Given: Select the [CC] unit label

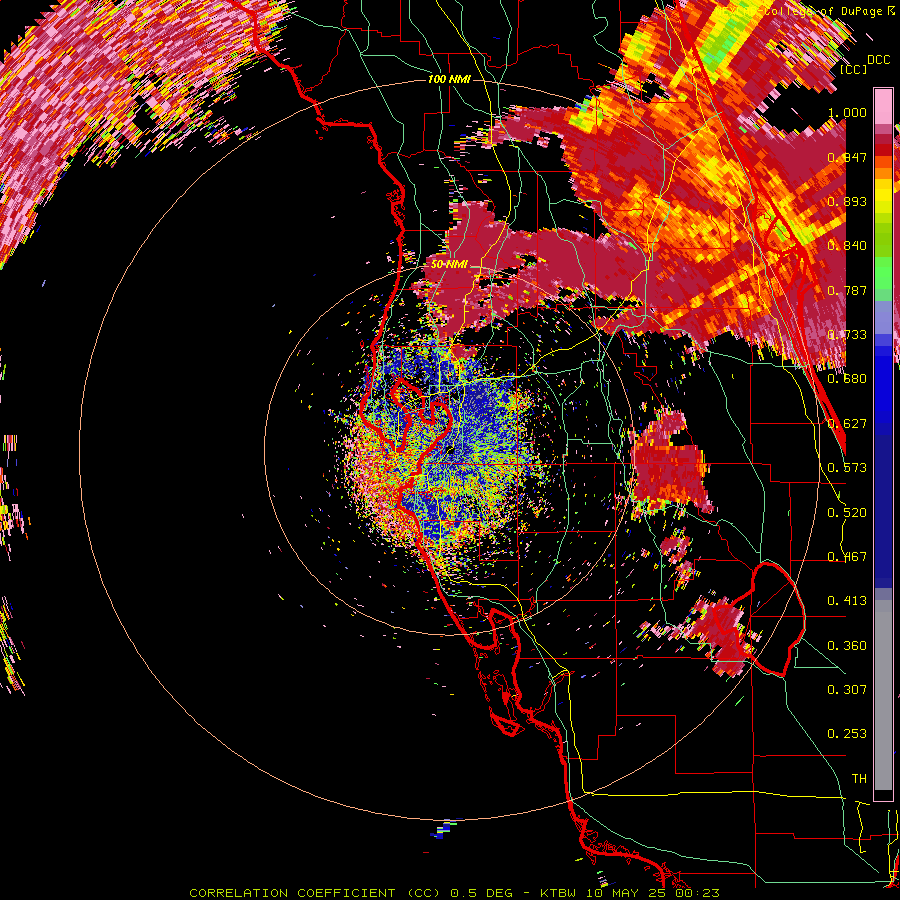Looking at the screenshot, I should (854, 69).
